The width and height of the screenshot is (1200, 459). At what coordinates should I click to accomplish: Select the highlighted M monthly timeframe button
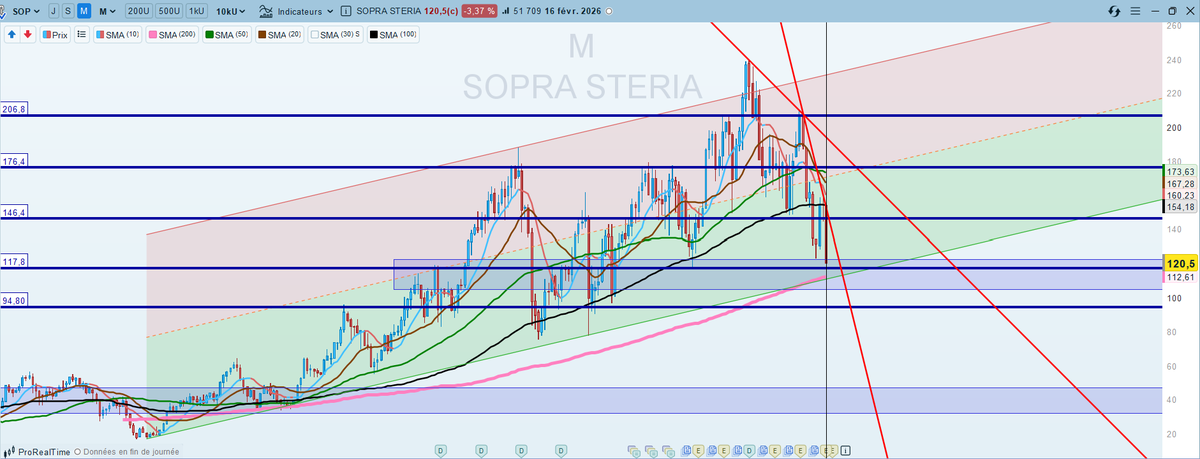coord(84,11)
